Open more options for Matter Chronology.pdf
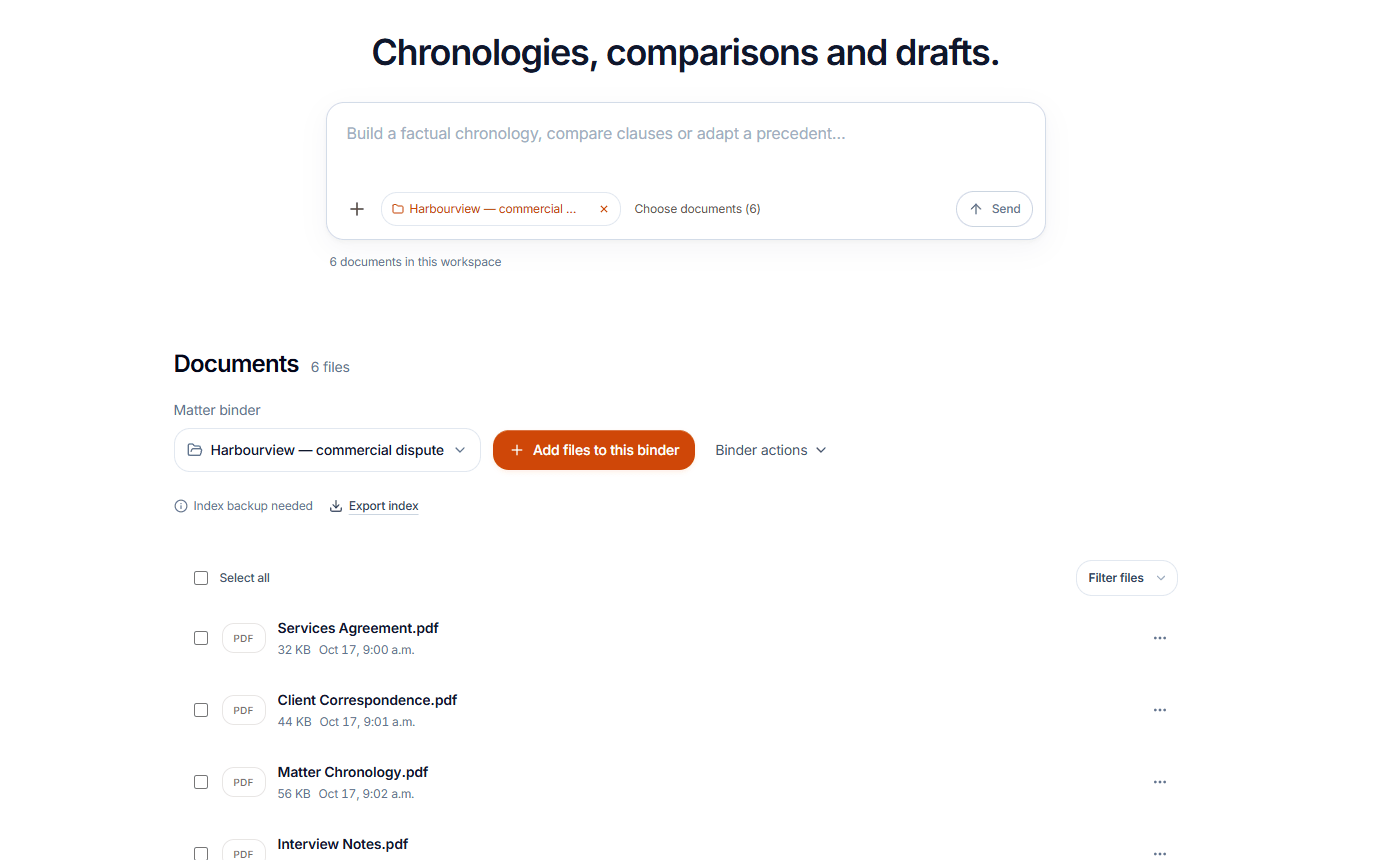1376x860 pixels. coord(1160,782)
